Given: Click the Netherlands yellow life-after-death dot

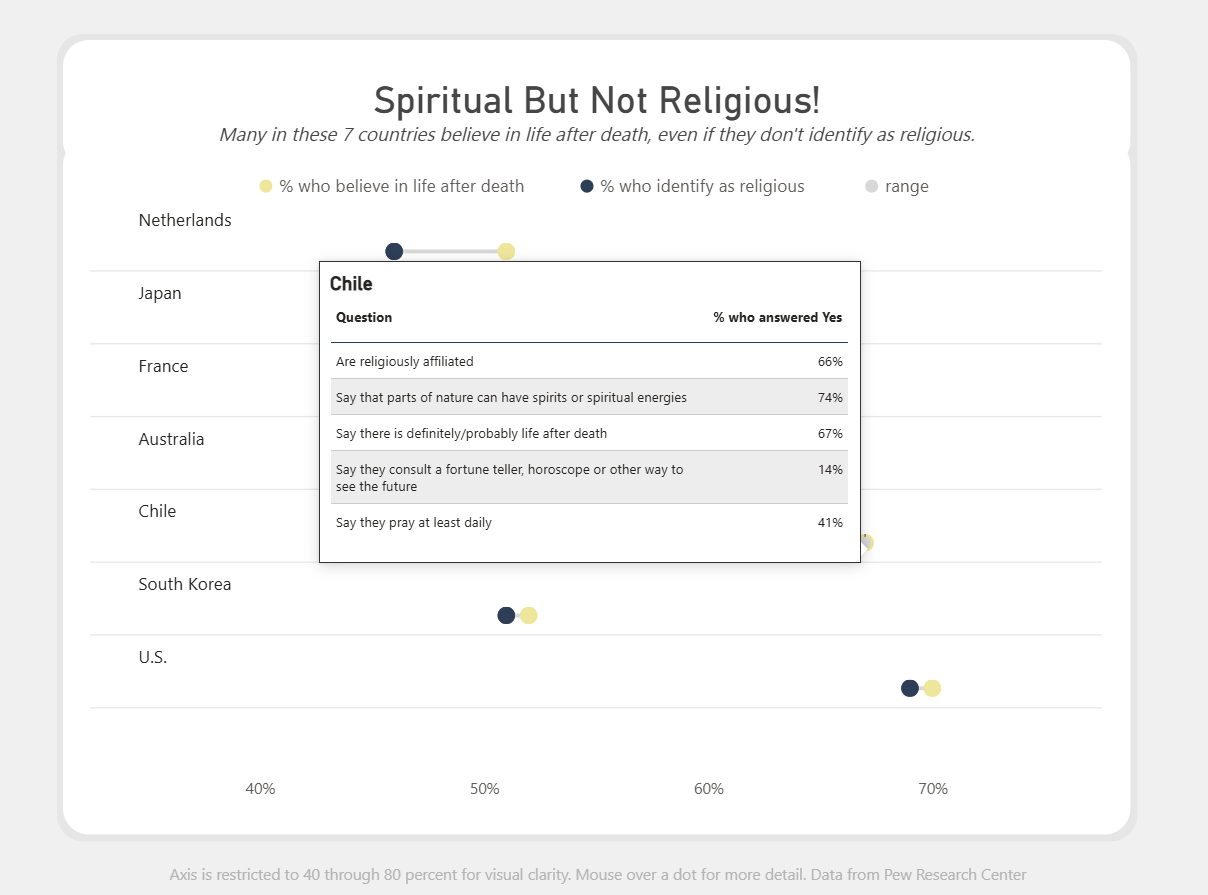Looking at the screenshot, I should (x=506, y=251).
